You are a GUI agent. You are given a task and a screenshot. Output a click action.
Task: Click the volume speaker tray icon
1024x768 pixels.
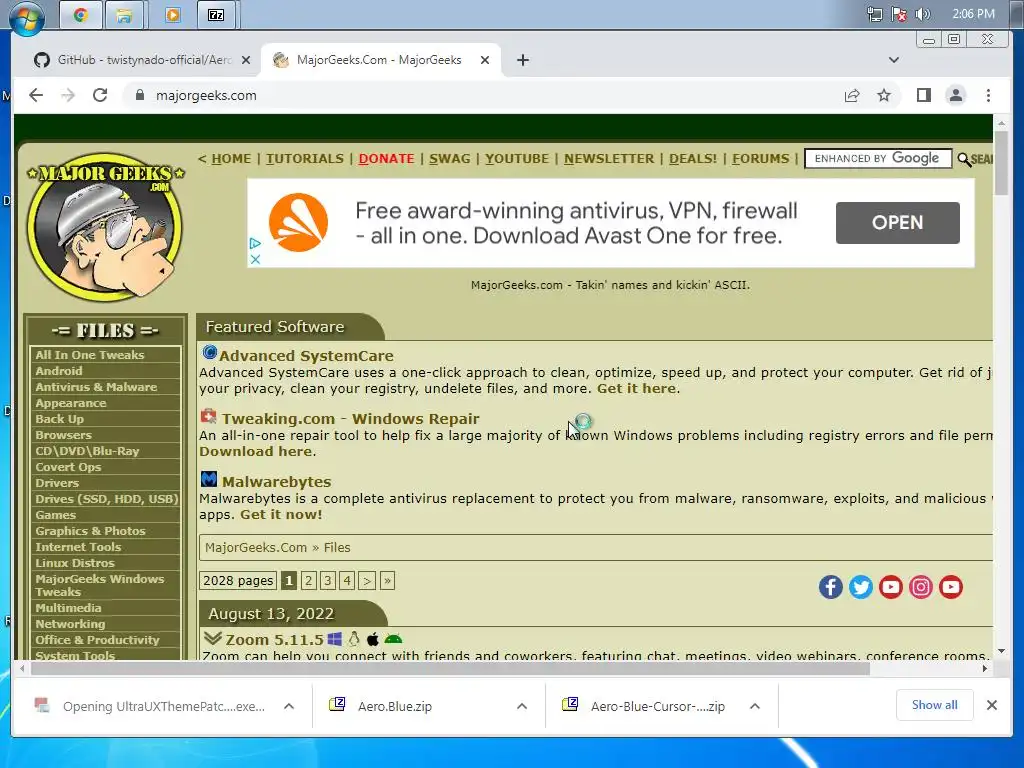pos(923,14)
